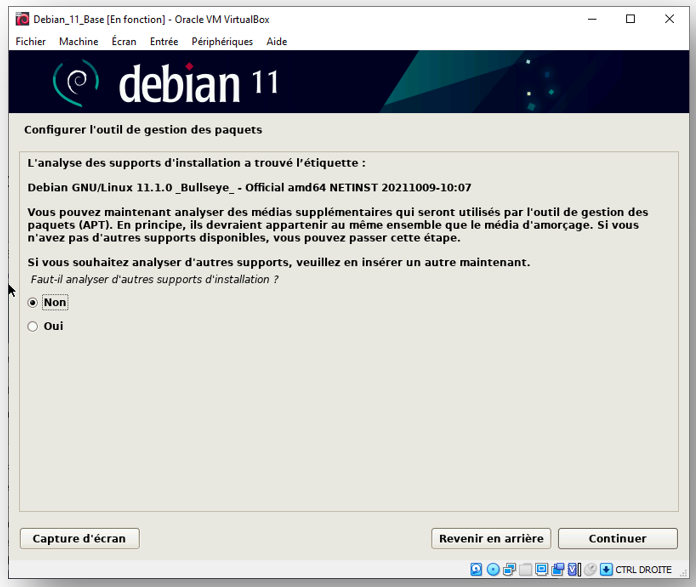Open the Entrée menu
Viewport: 696px width, 587px height.
[164, 41]
